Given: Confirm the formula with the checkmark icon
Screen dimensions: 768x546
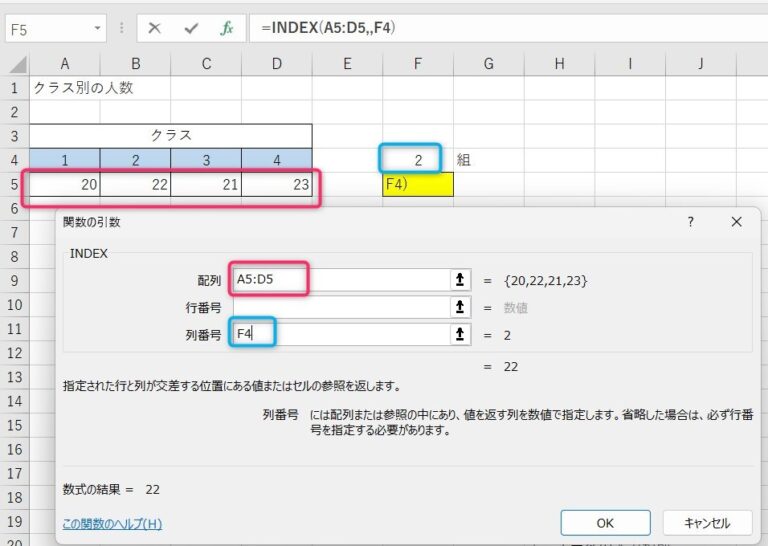Looking at the screenshot, I should coord(191,28).
